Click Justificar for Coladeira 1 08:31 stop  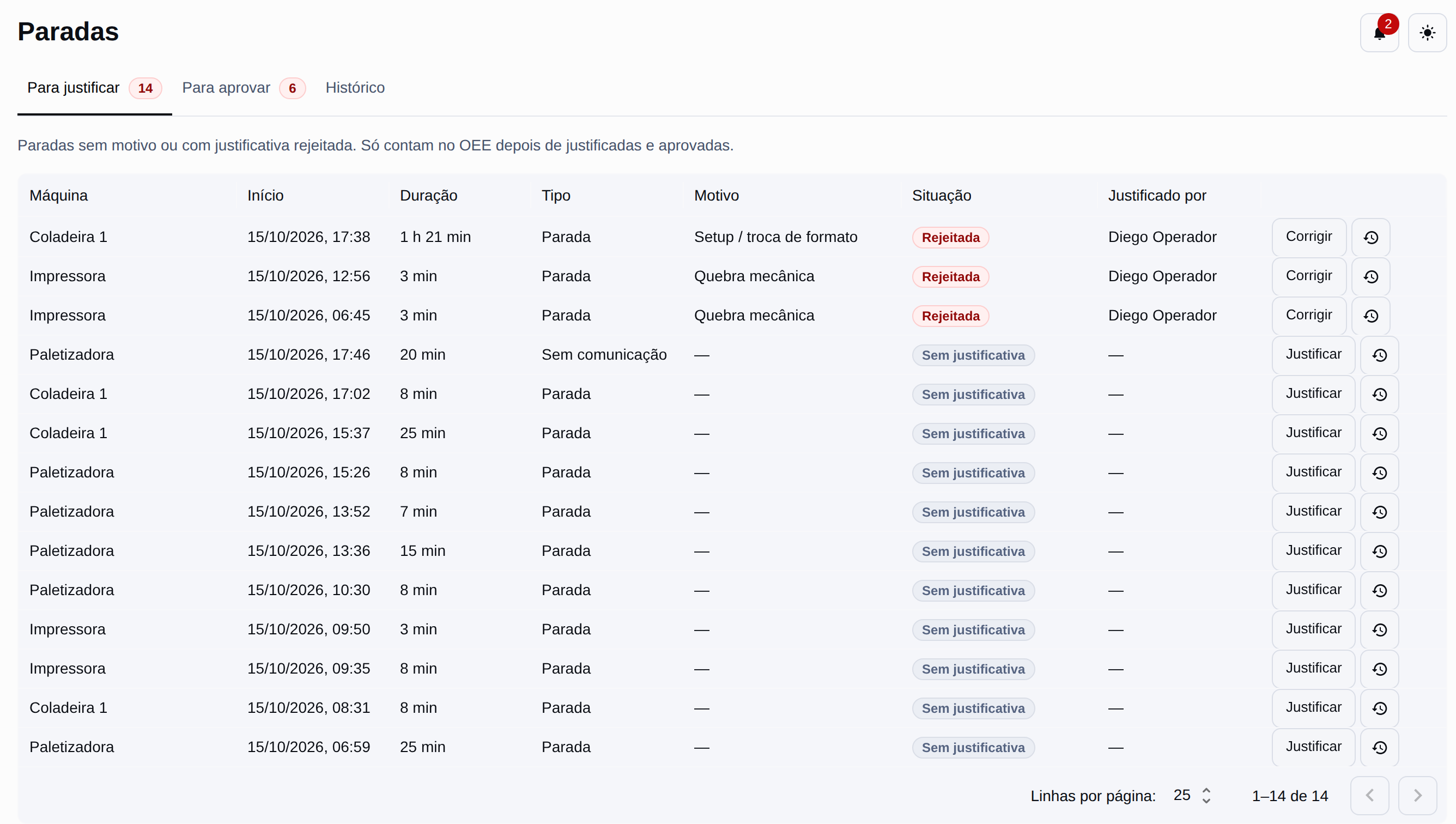pos(1313,708)
